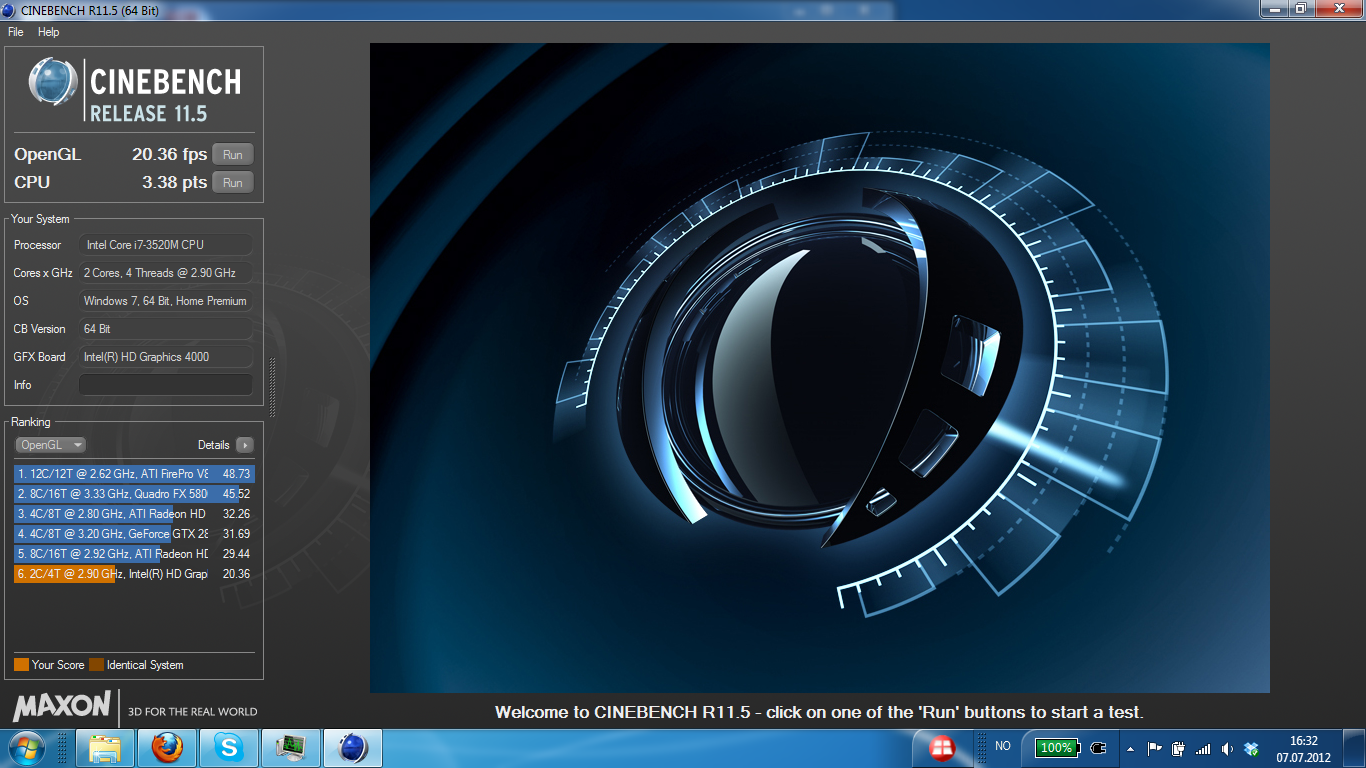This screenshot has width=1366, height=768.
Task: Click the CB Version 64 Bit field
Action: (x=166, y=328)
